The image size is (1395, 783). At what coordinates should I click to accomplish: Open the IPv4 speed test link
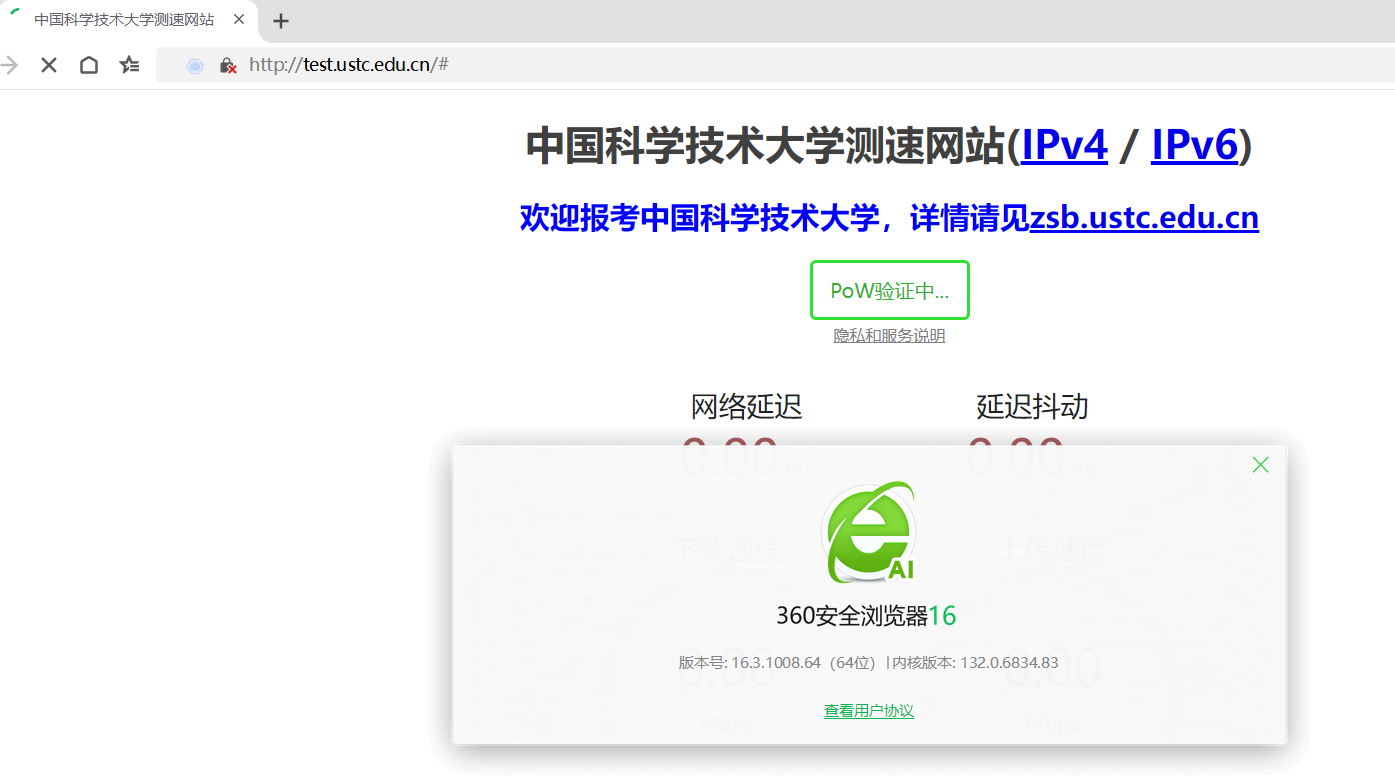tap(1064, 146)
